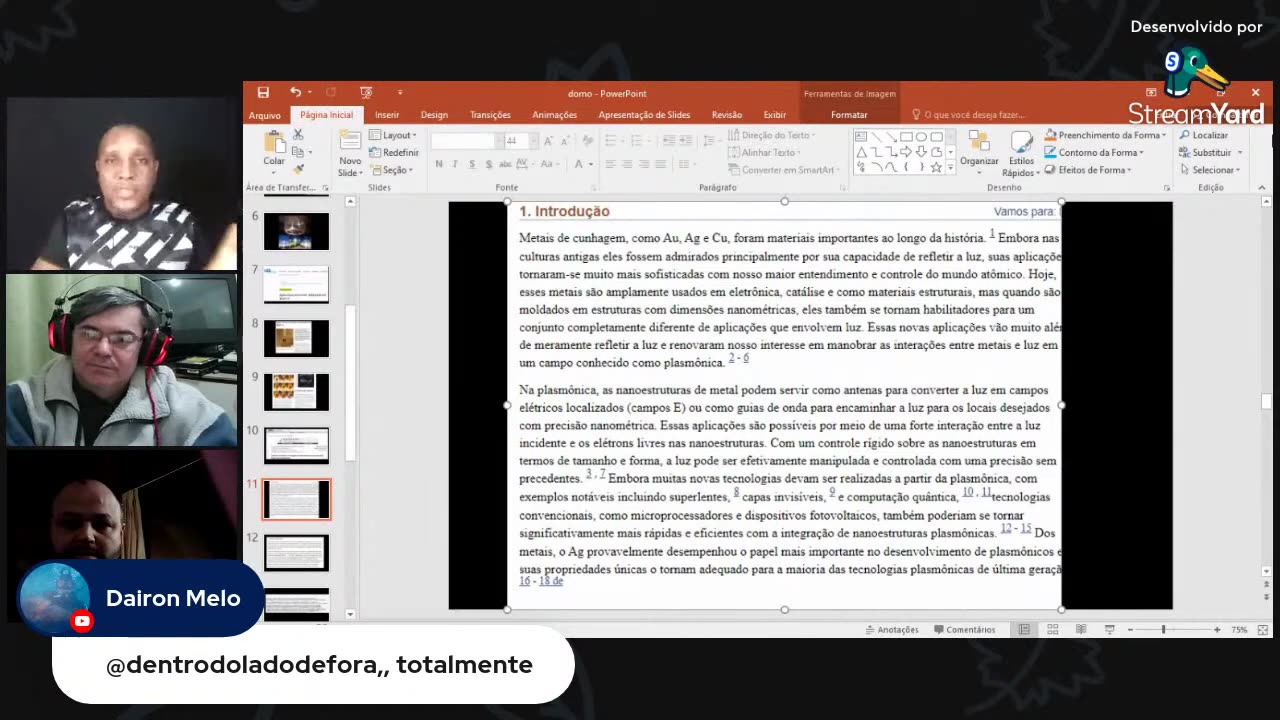Open the Exibir tab
The width and height of the screenshot is (1280, 720).
pos(775,115)
